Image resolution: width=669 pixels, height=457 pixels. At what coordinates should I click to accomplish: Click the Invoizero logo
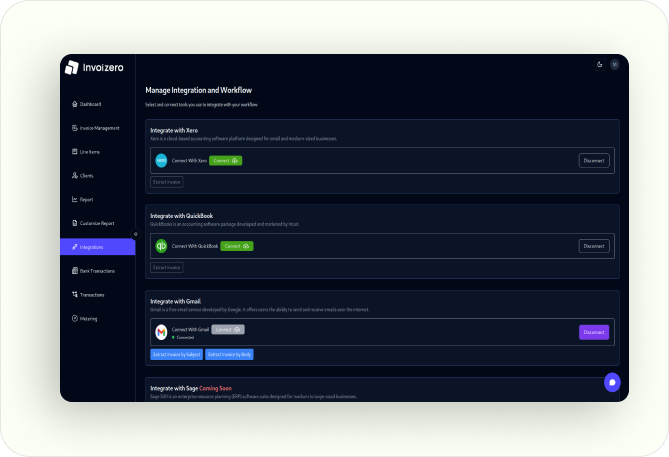[94, 67]
